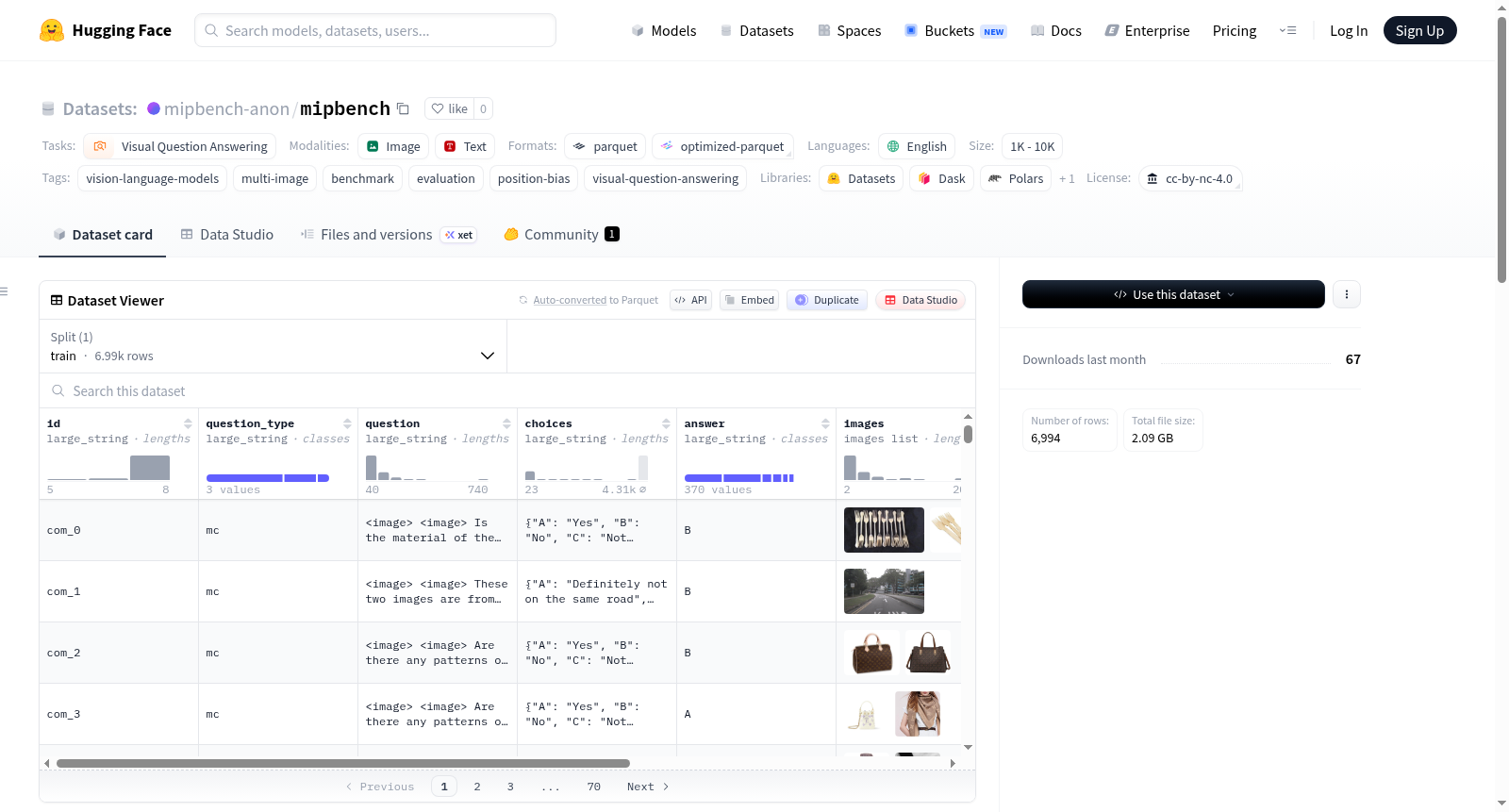The image size is (1509, 812).
Task: Open the Community tab
Action: coord(562,235)
